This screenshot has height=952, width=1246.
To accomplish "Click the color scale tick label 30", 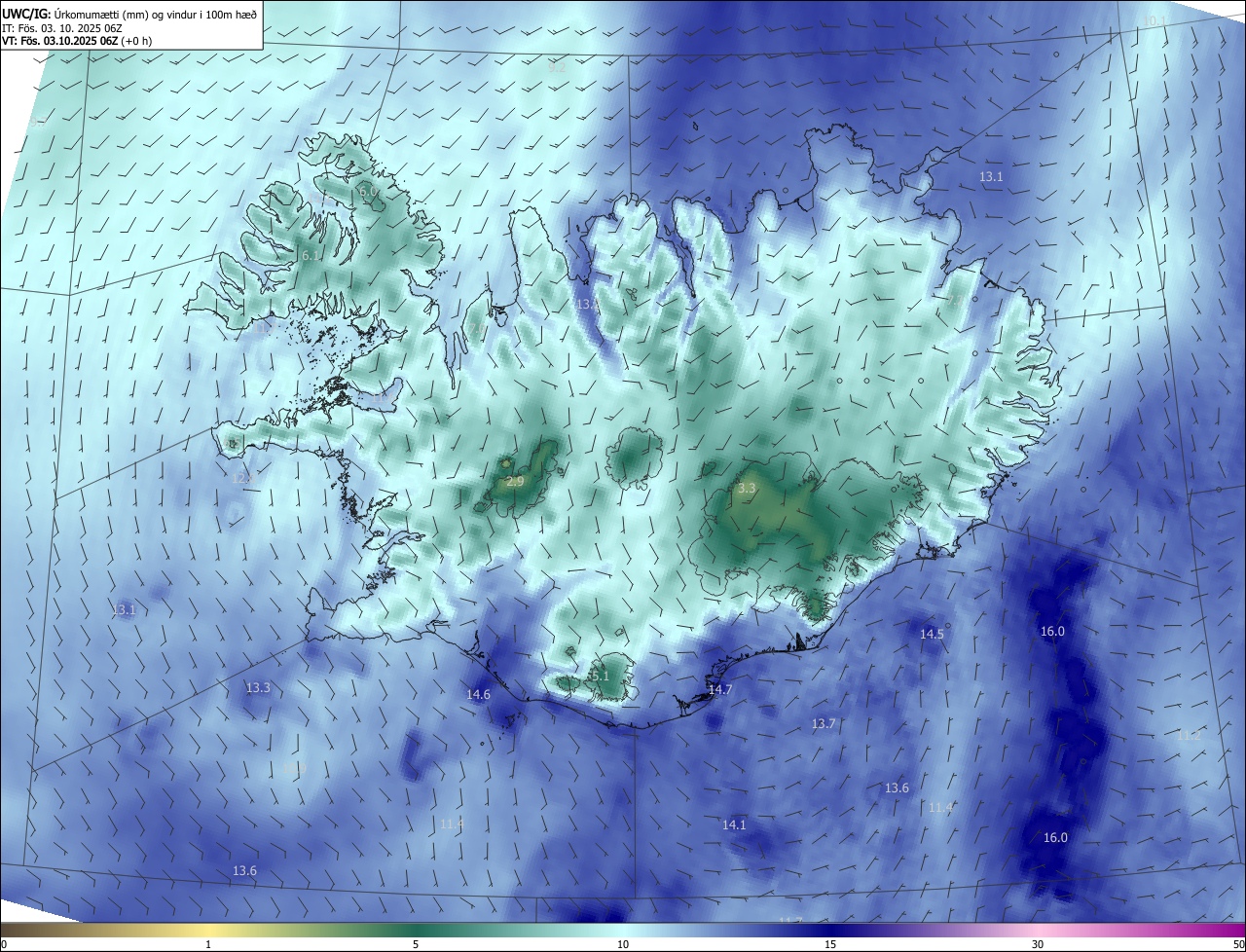I will [x=1038, y=944].
